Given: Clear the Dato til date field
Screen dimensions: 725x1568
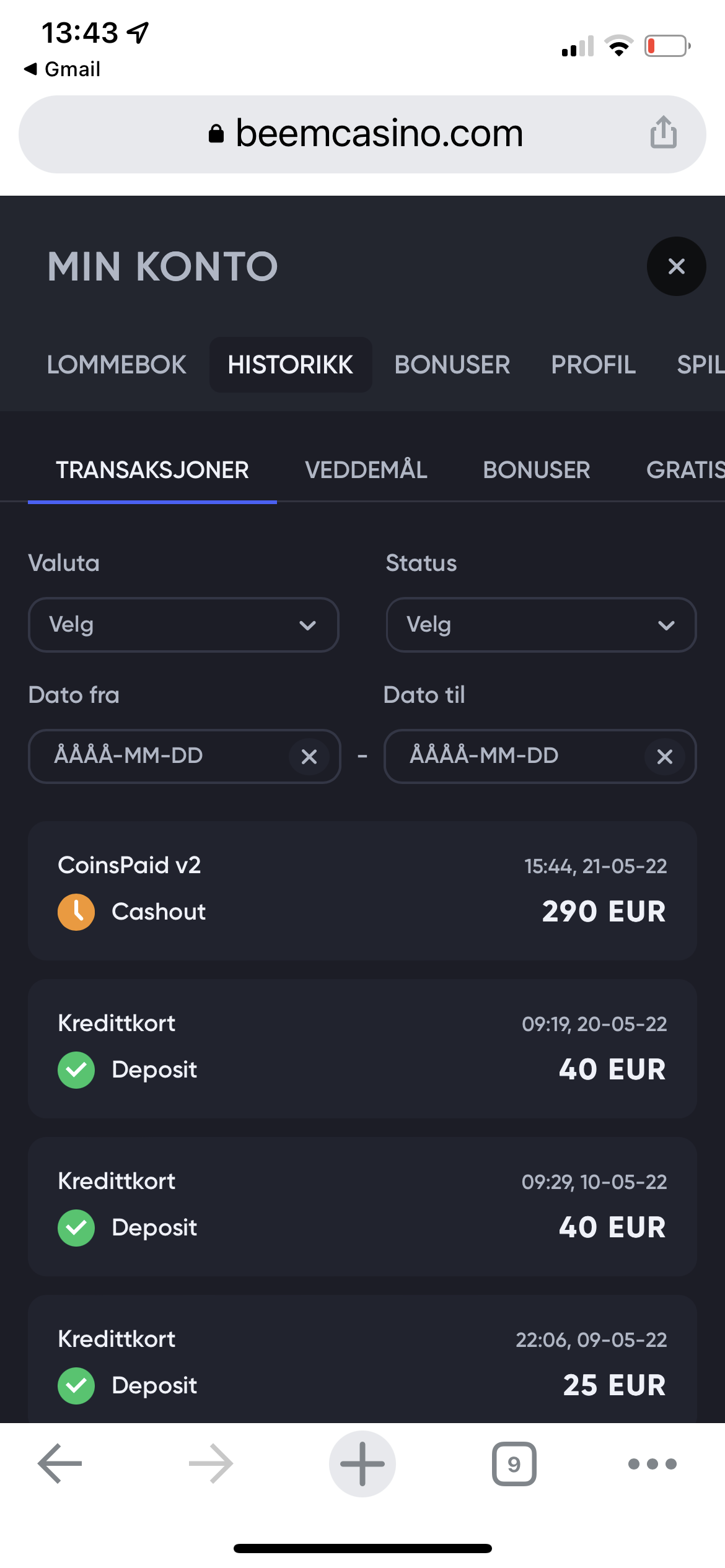Looking at the screenshot, I should 664,756.
